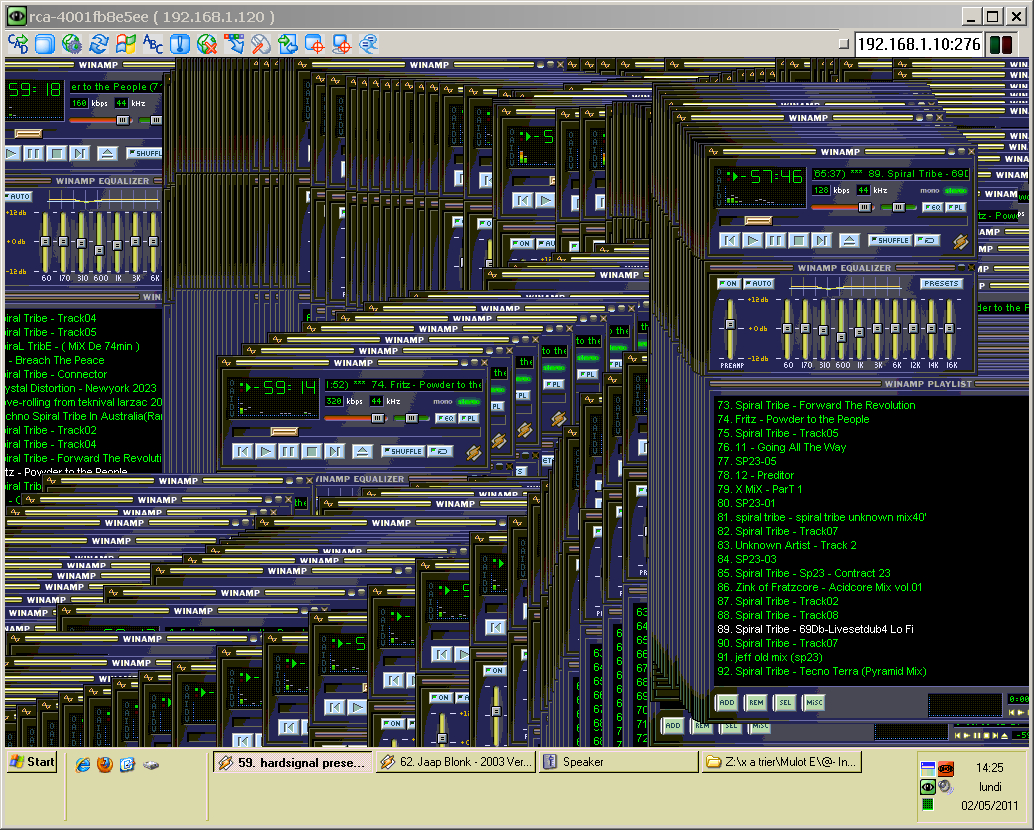Open main menu icon of 74. Fritz Winamp
The height and width of the screenshot is (830, 1034).
pyautogui.click(x=227, y=363)
